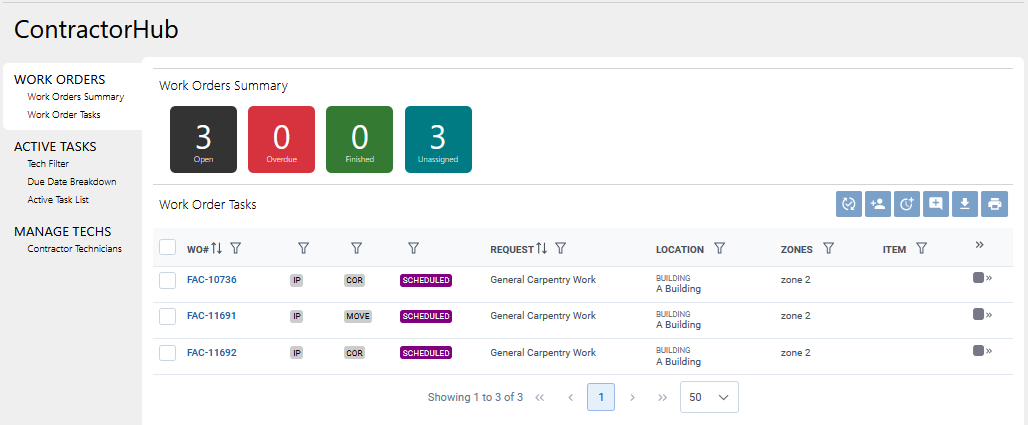
Task: Click the red Overdue summary tile
Action: click(x=281, y=140)
